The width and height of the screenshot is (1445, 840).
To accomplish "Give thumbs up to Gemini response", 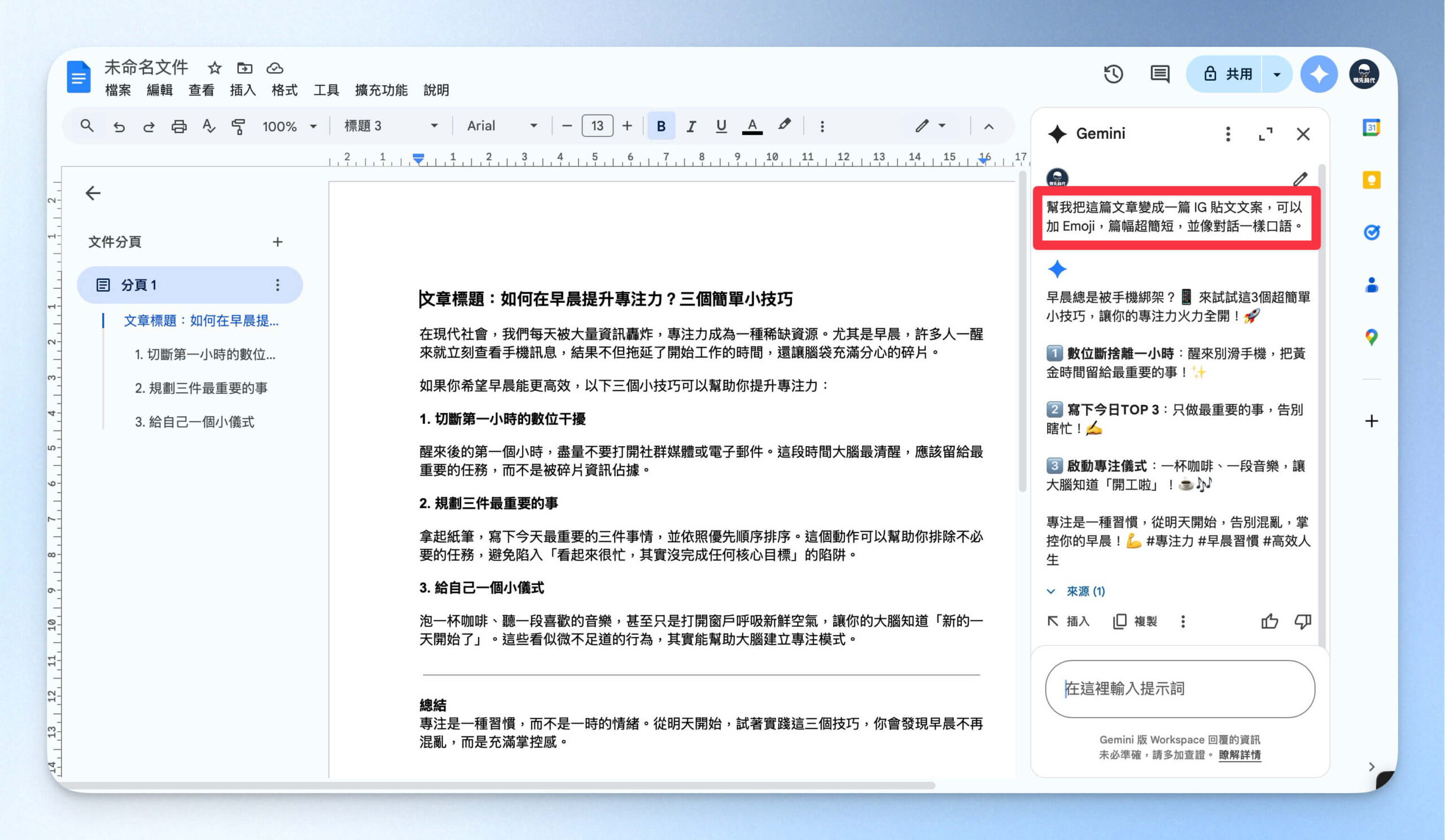I will (x=1269, y=621).
